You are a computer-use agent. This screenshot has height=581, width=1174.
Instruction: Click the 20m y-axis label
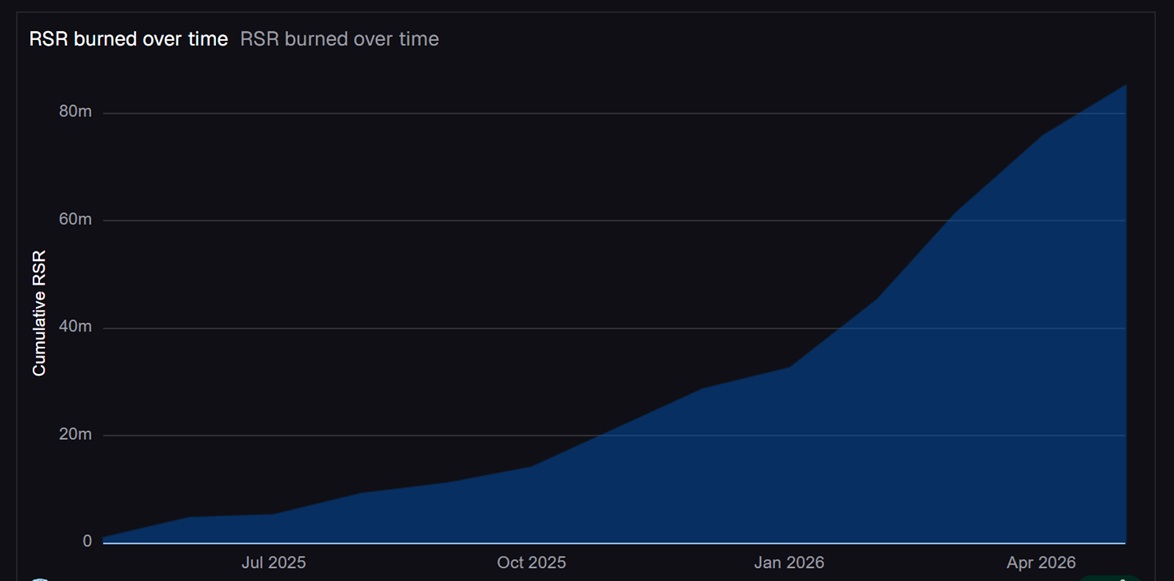75,434
